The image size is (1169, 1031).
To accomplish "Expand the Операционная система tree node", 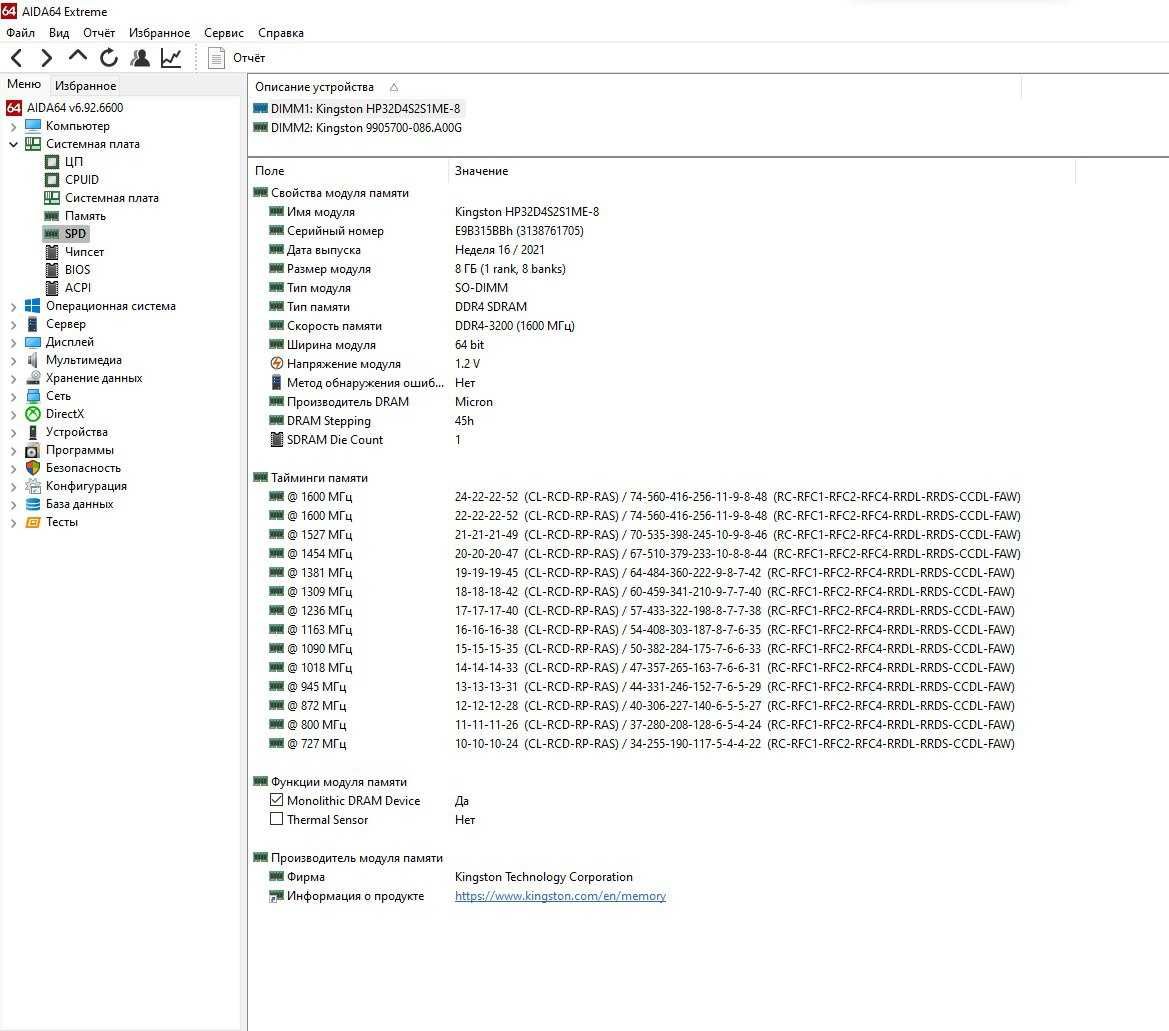I will [13, 306].
